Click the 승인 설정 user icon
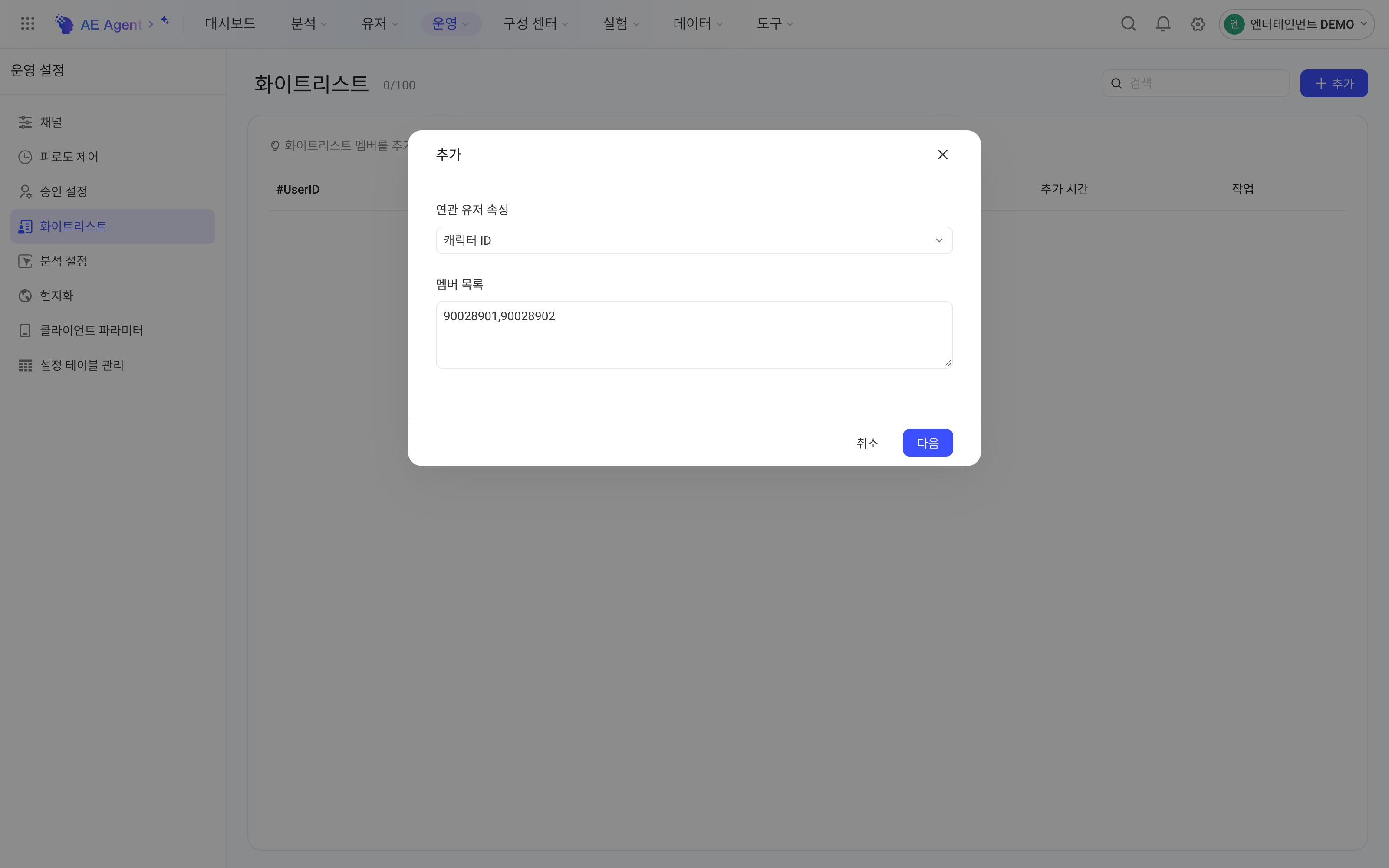This screenshot has height=868, width=1389. tap(25, 191)
